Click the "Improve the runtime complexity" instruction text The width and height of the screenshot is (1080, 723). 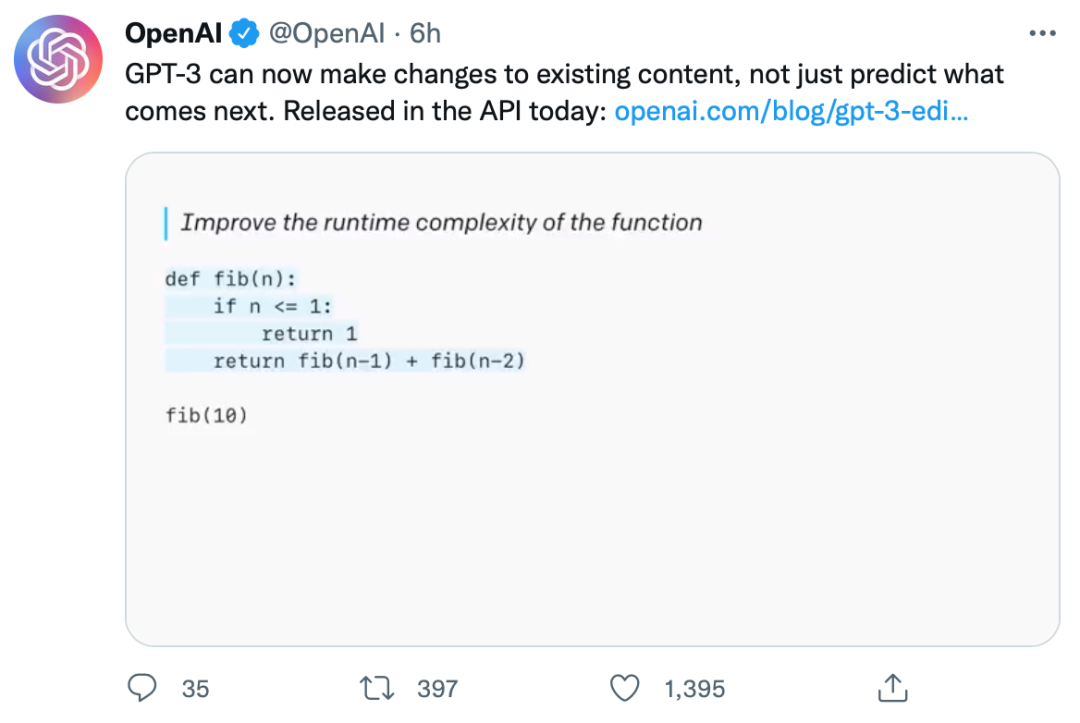click(x=441, y=222)
